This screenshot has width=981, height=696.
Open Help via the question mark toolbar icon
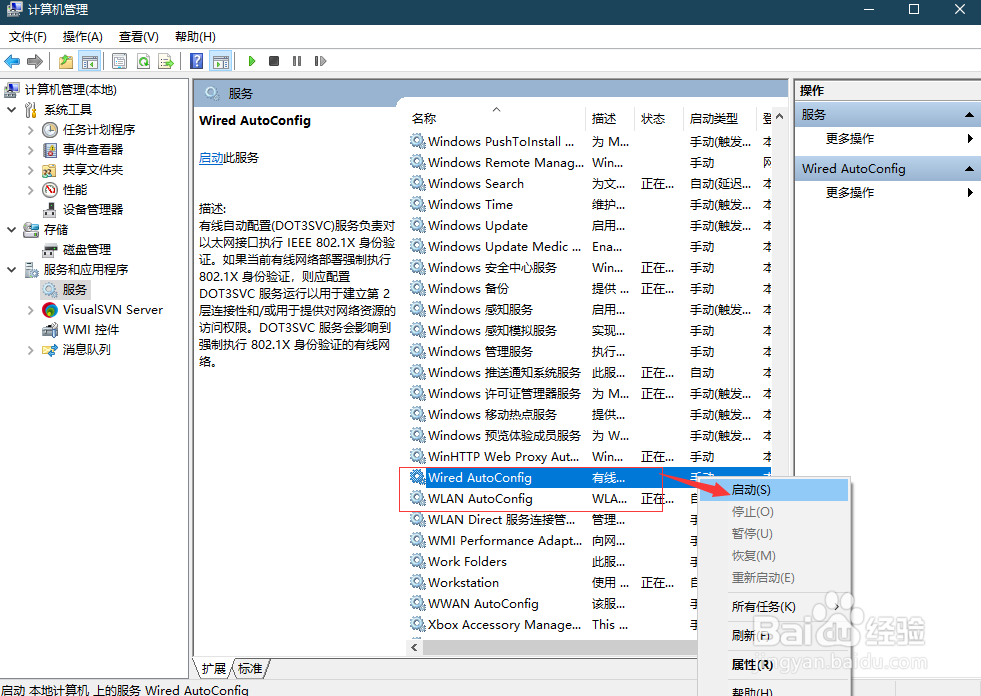pyautogui.click(x=197, y=61)
